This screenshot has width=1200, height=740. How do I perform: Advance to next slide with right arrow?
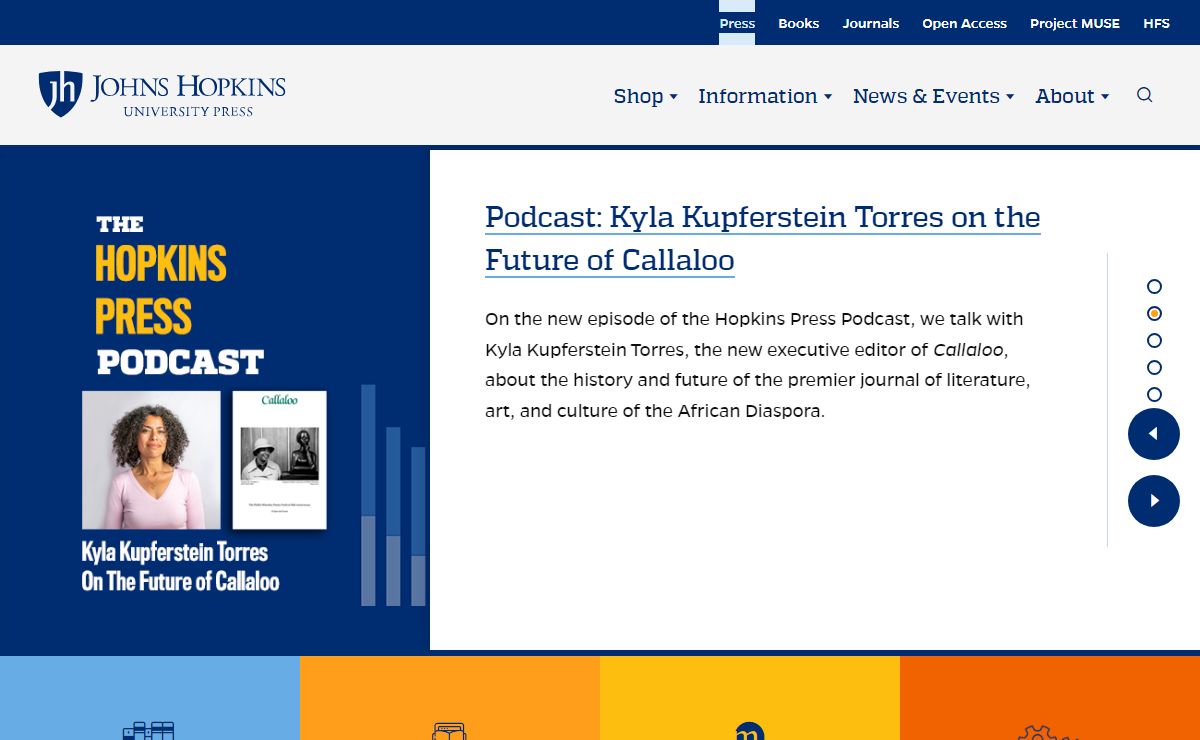(x=1154, y=501)
